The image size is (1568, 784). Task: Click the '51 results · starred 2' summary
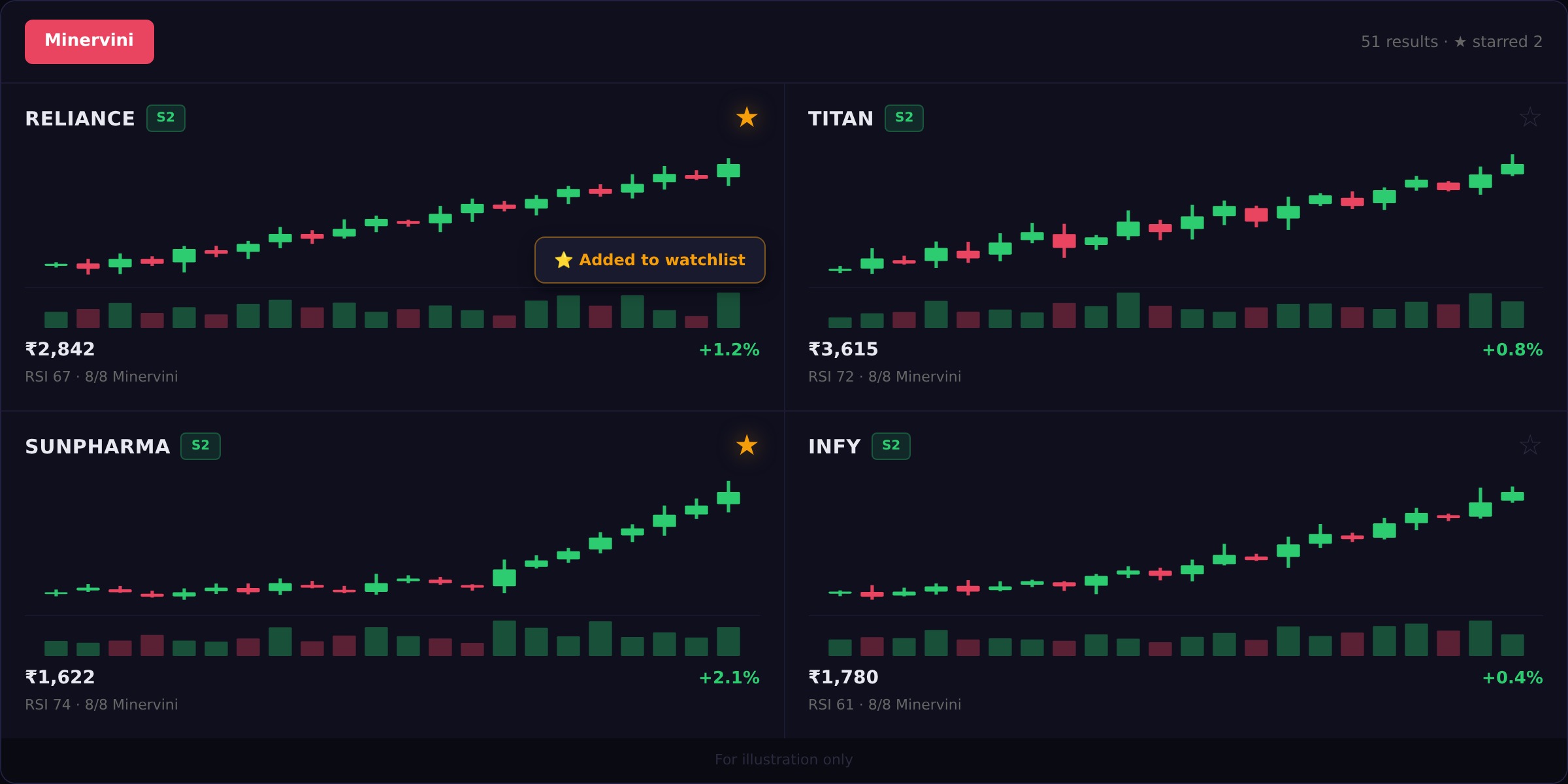point(1452,42)
